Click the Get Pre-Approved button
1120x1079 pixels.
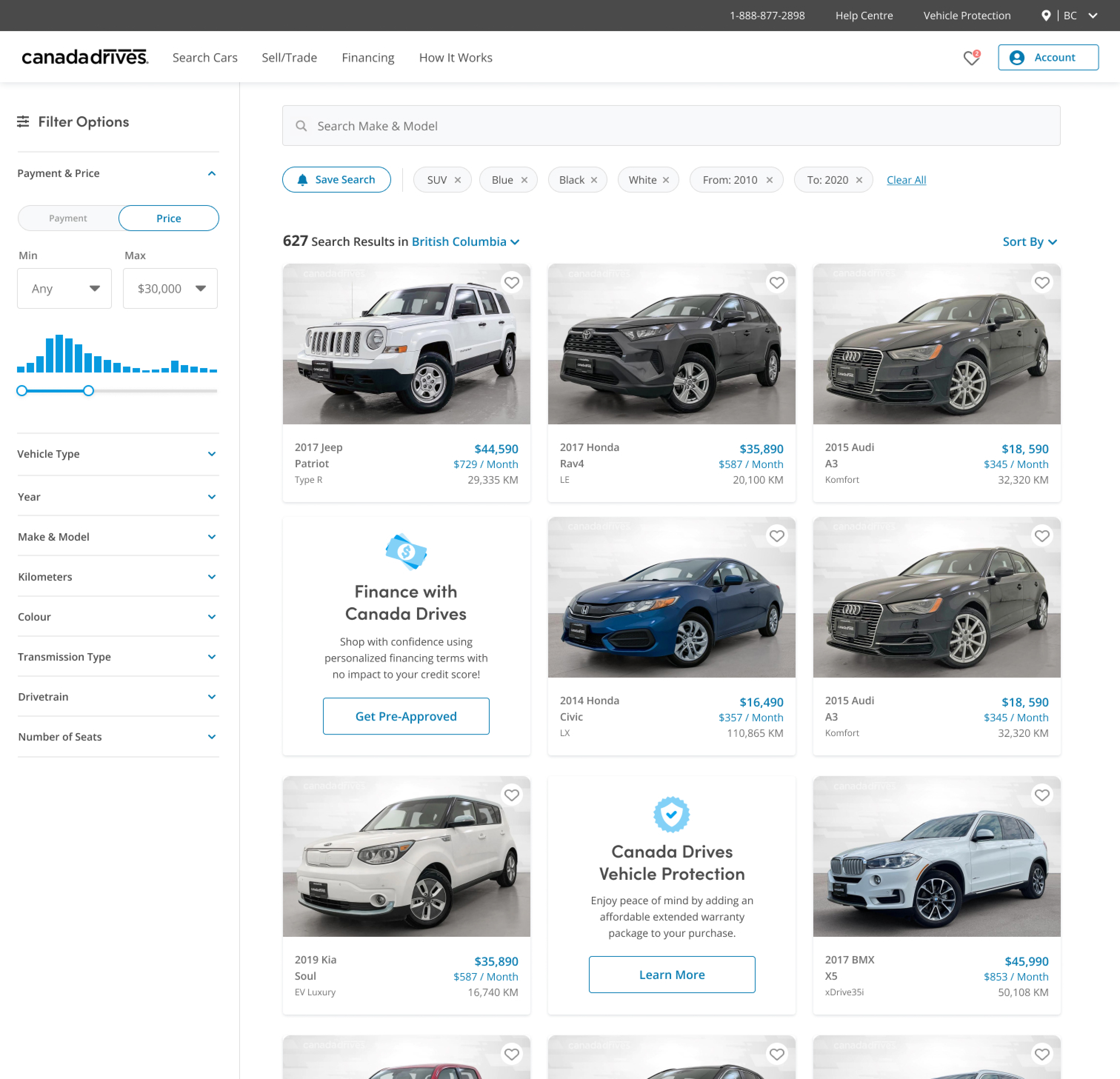[x=406, y=716]
